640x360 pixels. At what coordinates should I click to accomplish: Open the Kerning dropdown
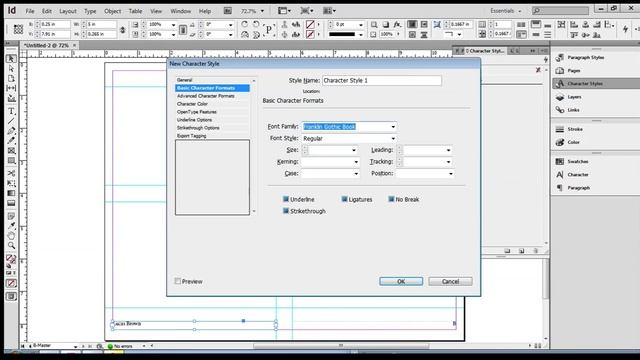pos(356,162)
